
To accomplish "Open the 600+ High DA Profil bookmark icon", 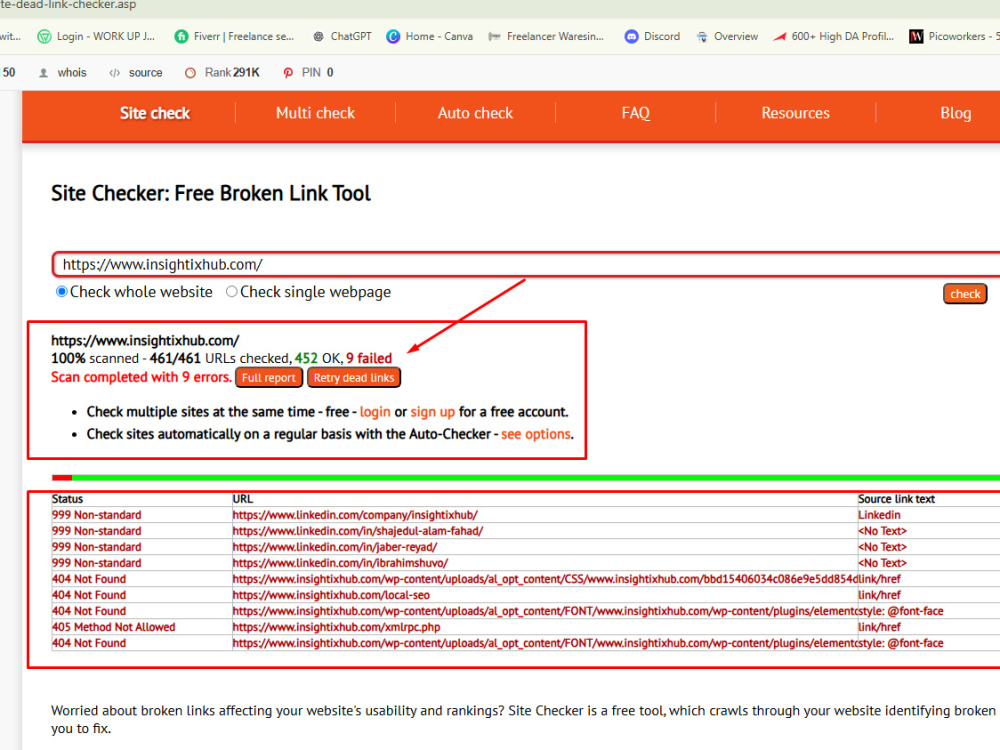I will [779, 36].
